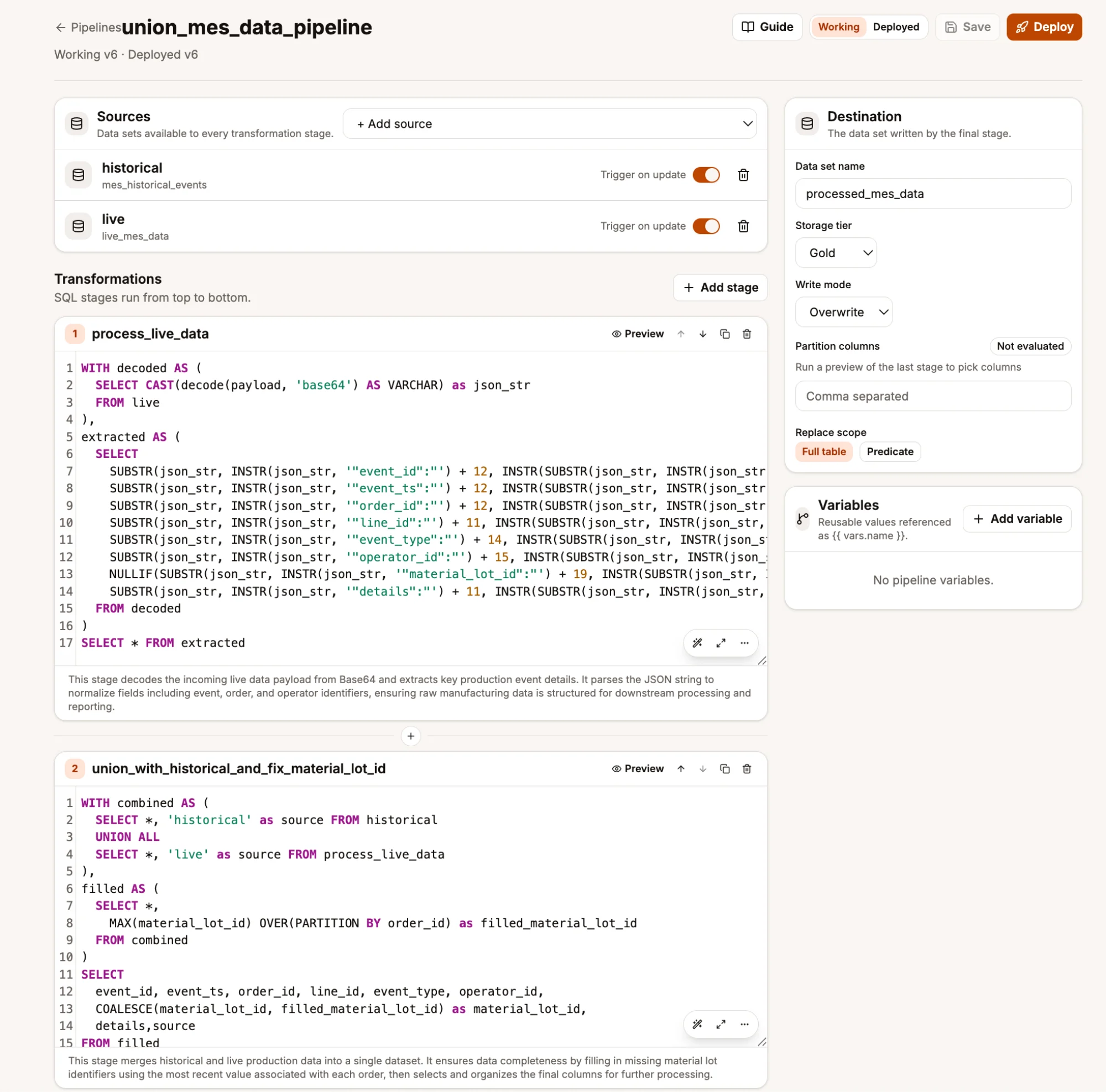Click the pipeline title union_mes_data_pipeline
This screenshot has height=1092, width=1106.
[x=247, y=28]
